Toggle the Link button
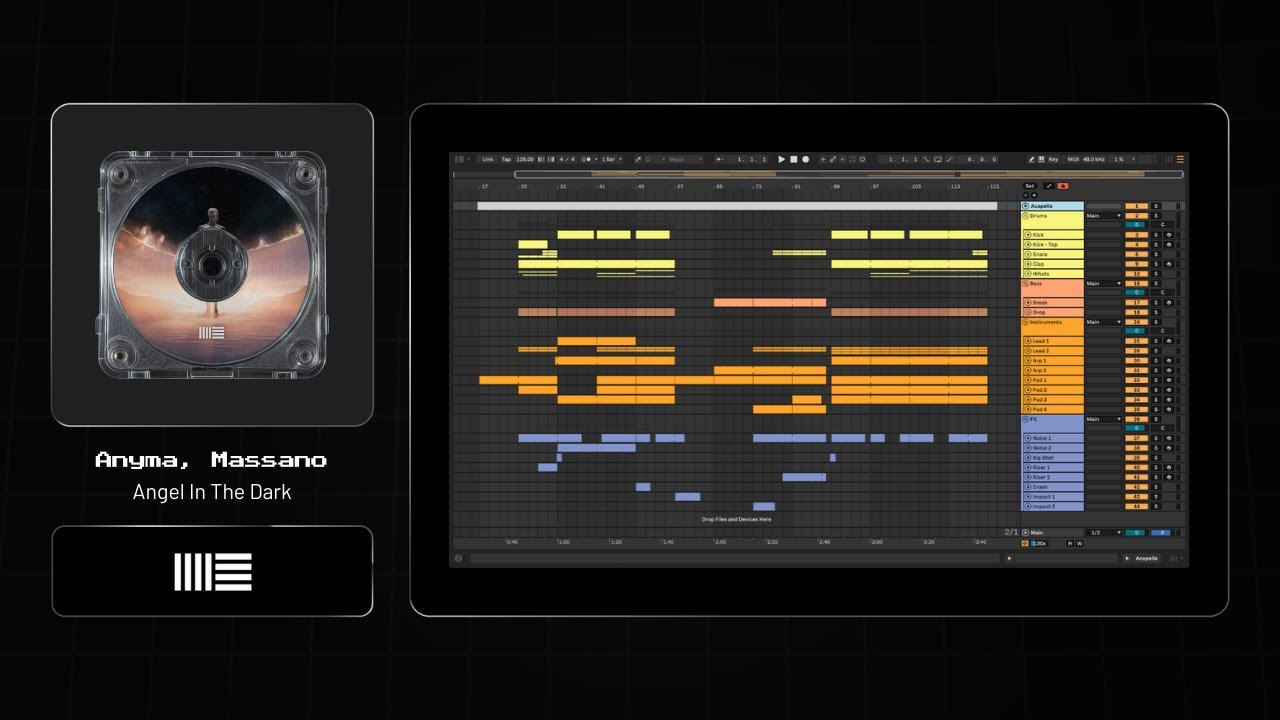 pyautogui.click(x=488, y=159)
